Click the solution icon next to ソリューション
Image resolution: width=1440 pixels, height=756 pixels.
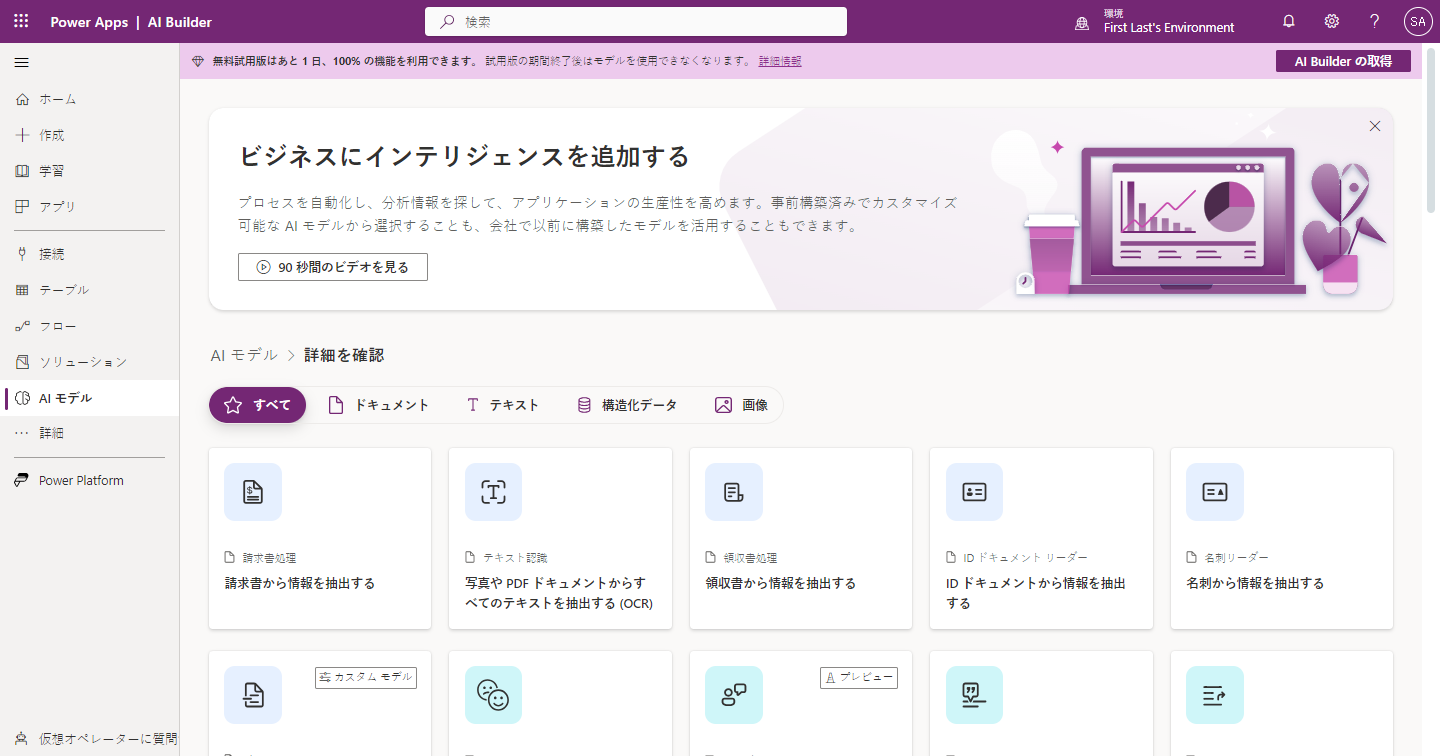(23, 362)
